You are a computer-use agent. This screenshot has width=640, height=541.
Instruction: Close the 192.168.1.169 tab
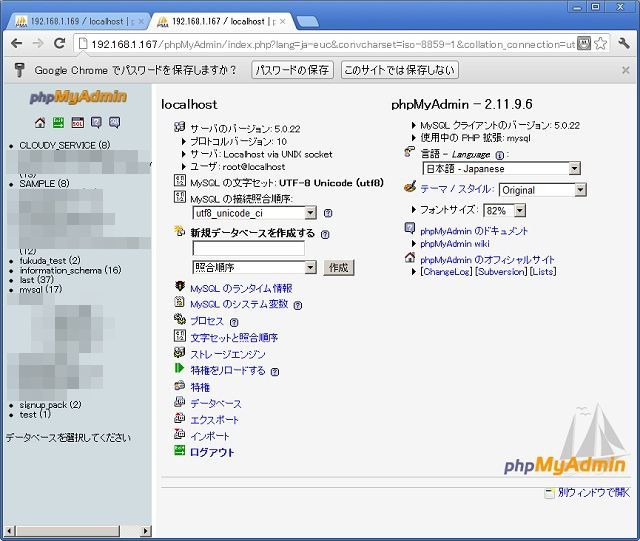(141, 21)
